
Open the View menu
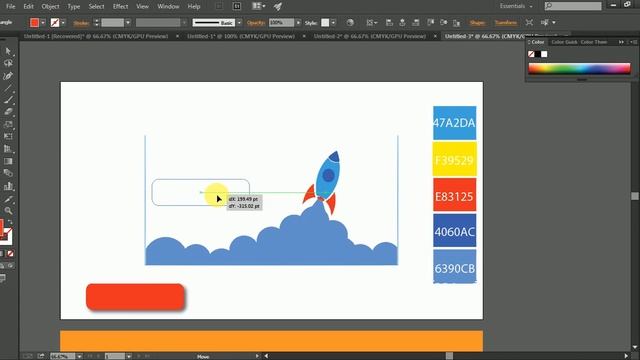pyautogui.click(x=142, y=7)
